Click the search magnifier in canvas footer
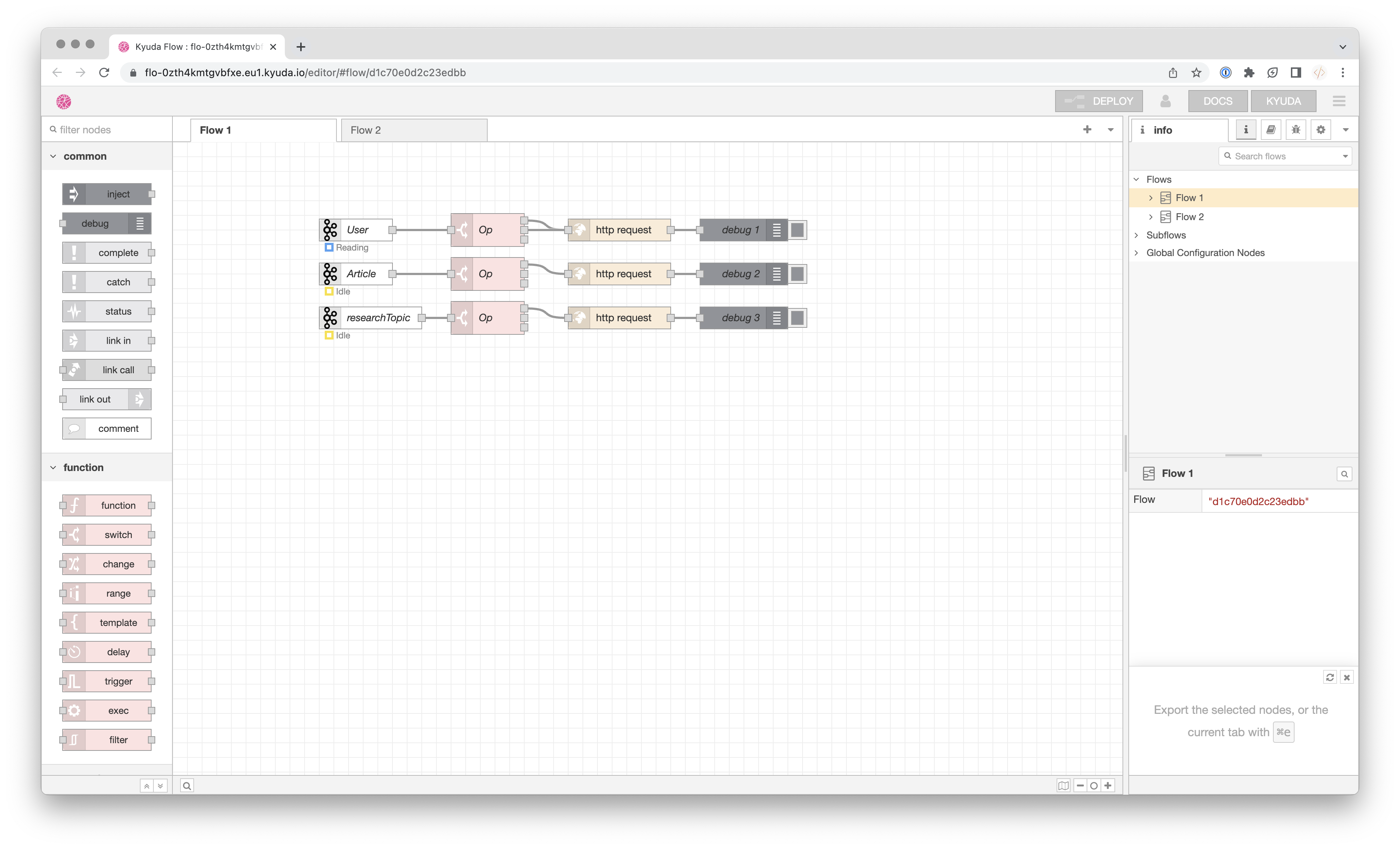 (x=187, y=785)
